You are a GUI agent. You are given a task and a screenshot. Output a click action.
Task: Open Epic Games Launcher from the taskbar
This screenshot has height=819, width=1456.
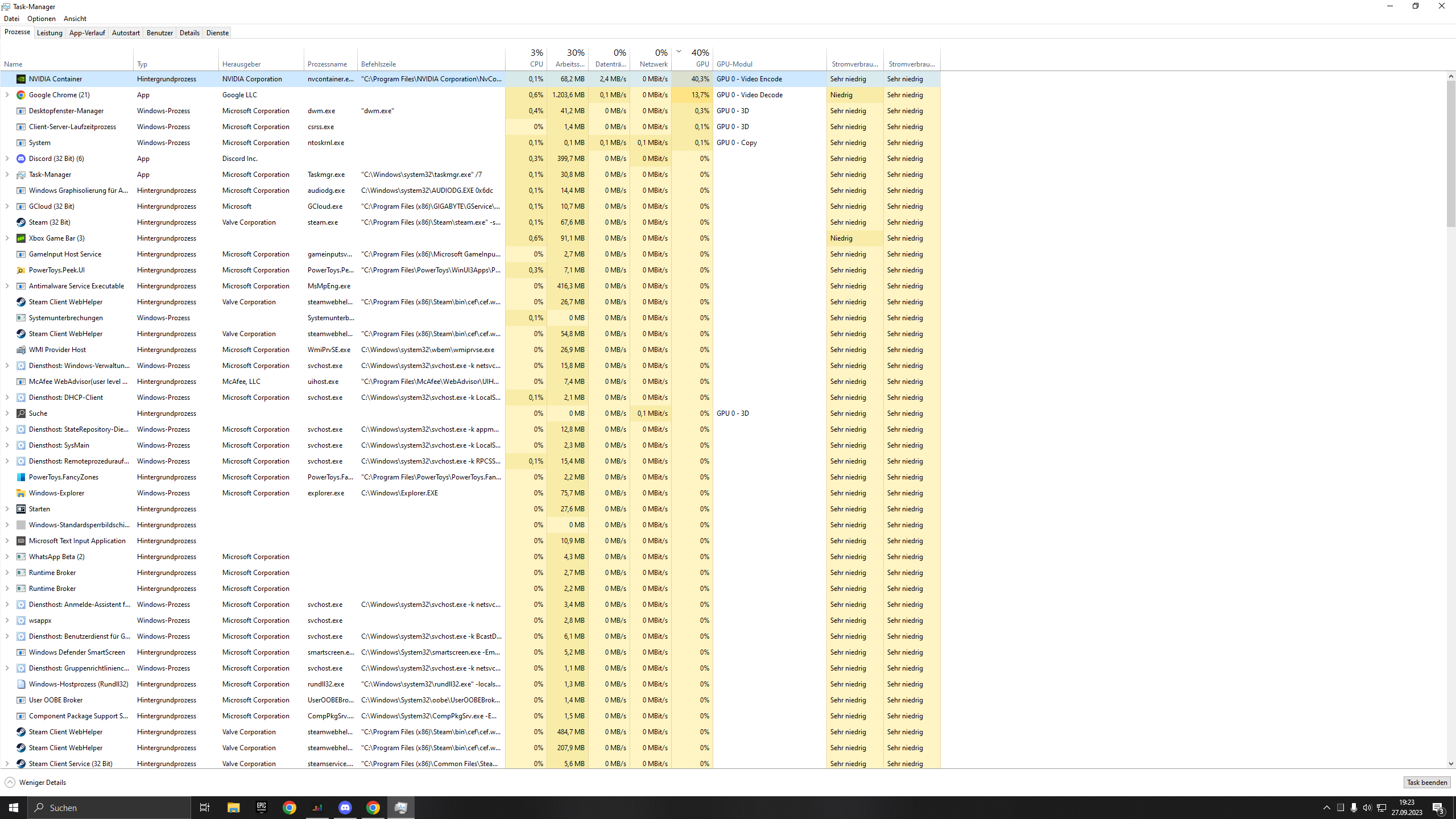[261, 807]
